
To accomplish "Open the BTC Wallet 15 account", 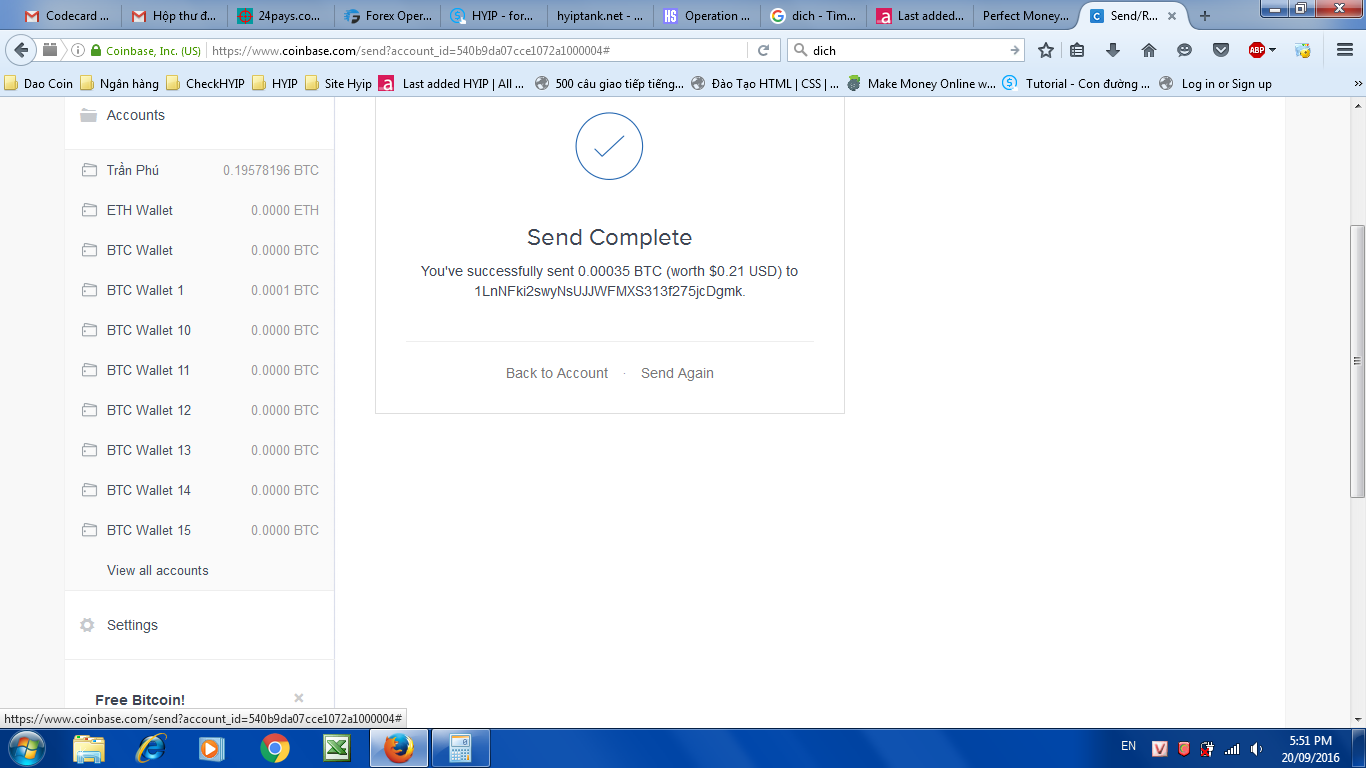I will (x=200, y=530).
